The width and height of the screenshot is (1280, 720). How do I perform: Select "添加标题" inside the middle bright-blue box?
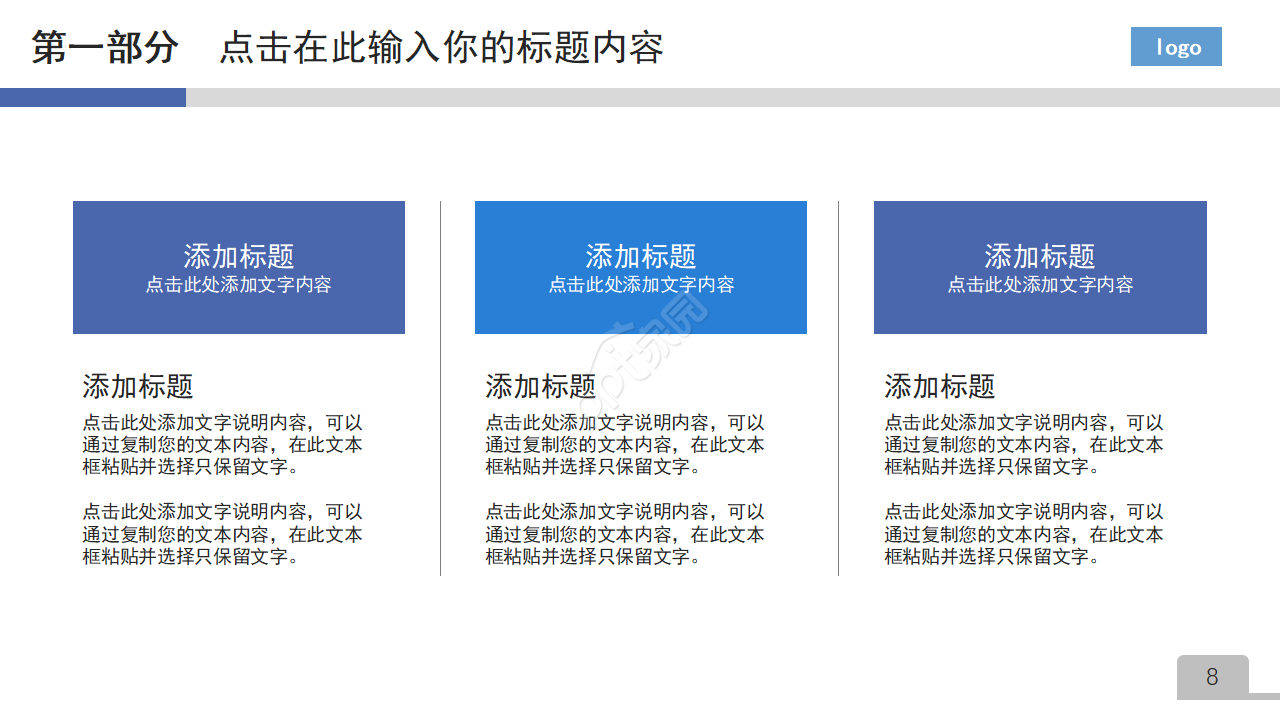[641, 256]
